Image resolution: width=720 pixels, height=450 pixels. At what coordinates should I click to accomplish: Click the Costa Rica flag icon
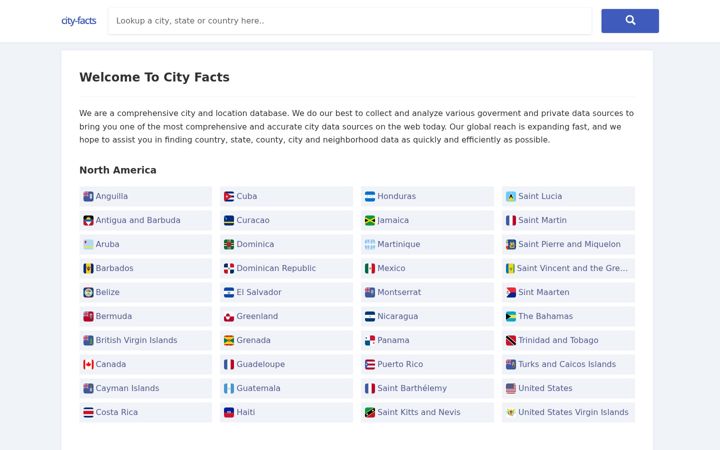click(88, 412)
